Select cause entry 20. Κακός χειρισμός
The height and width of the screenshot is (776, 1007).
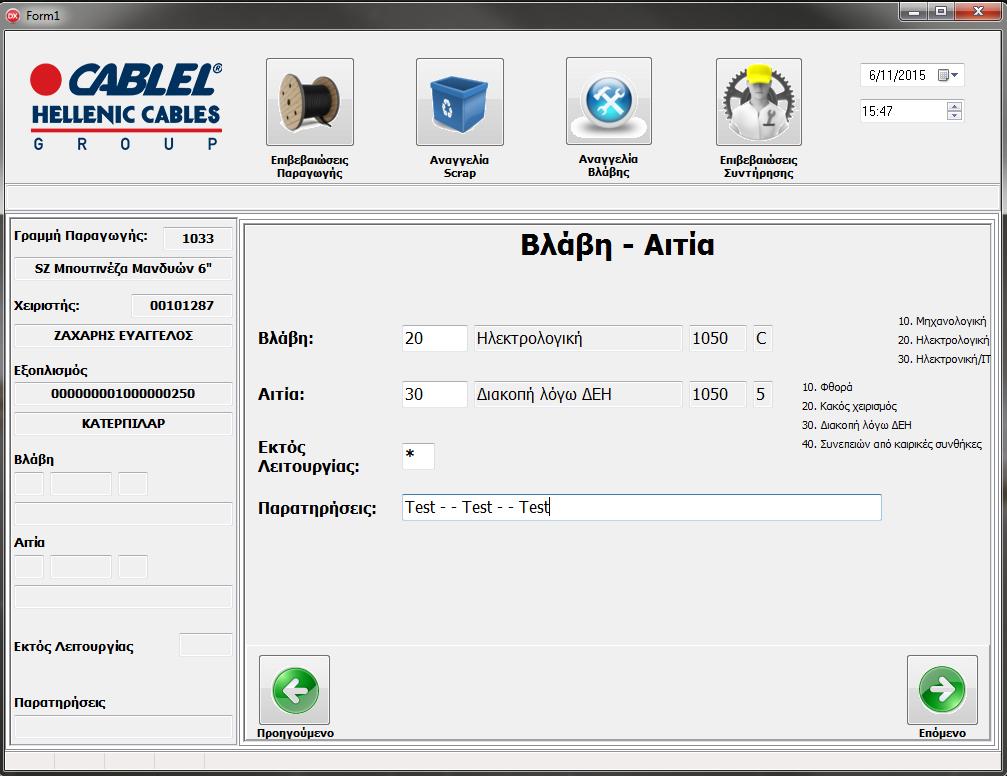point(849,406)
